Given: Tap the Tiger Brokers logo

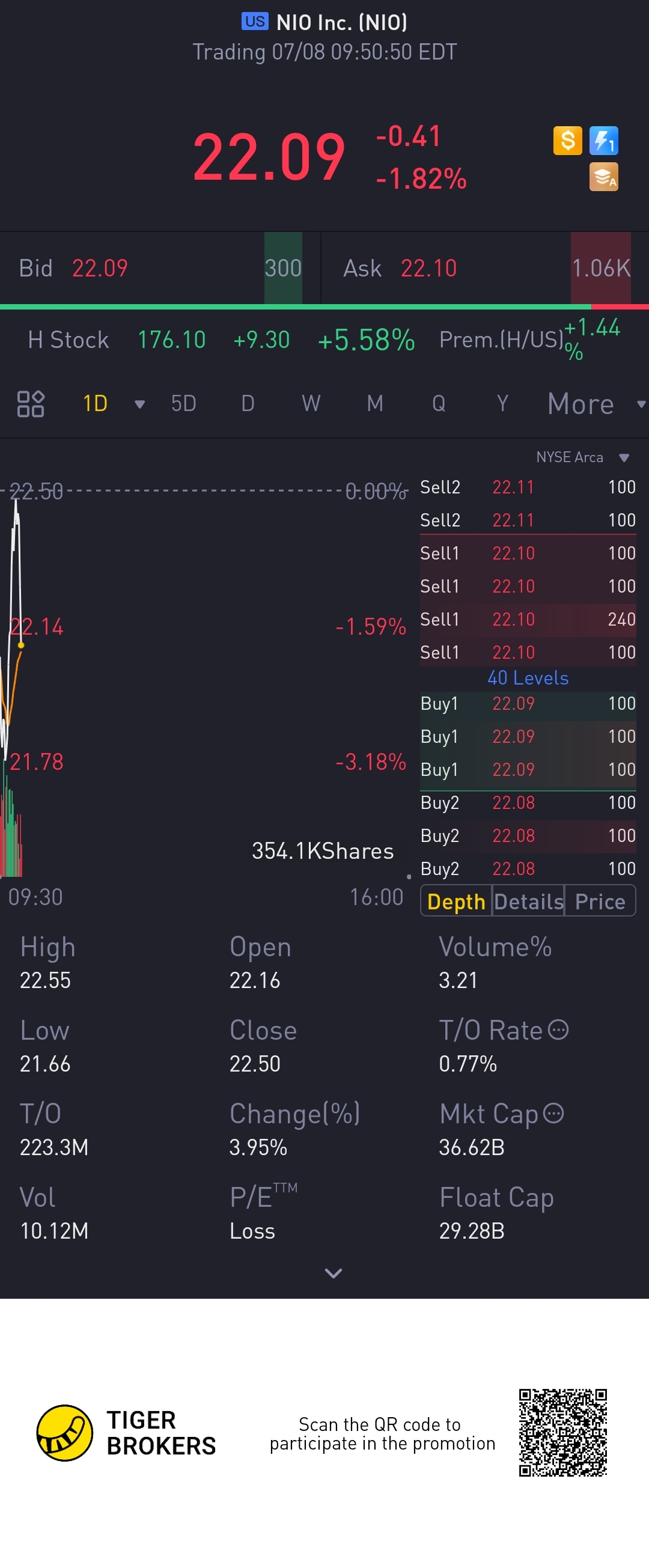Looking at the screenshot, I should pos(64,1432).
